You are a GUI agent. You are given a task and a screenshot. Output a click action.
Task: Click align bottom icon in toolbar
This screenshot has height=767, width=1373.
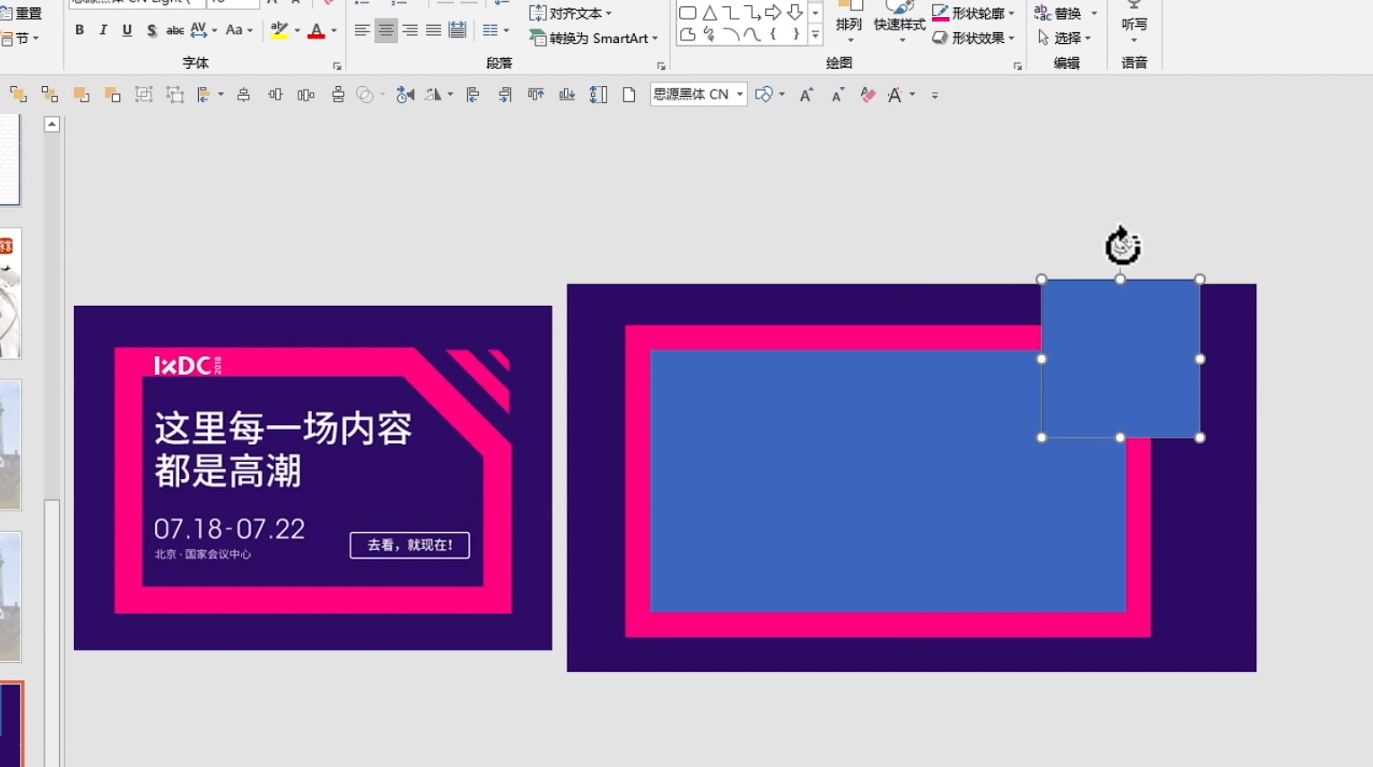[x=567, y=95]
